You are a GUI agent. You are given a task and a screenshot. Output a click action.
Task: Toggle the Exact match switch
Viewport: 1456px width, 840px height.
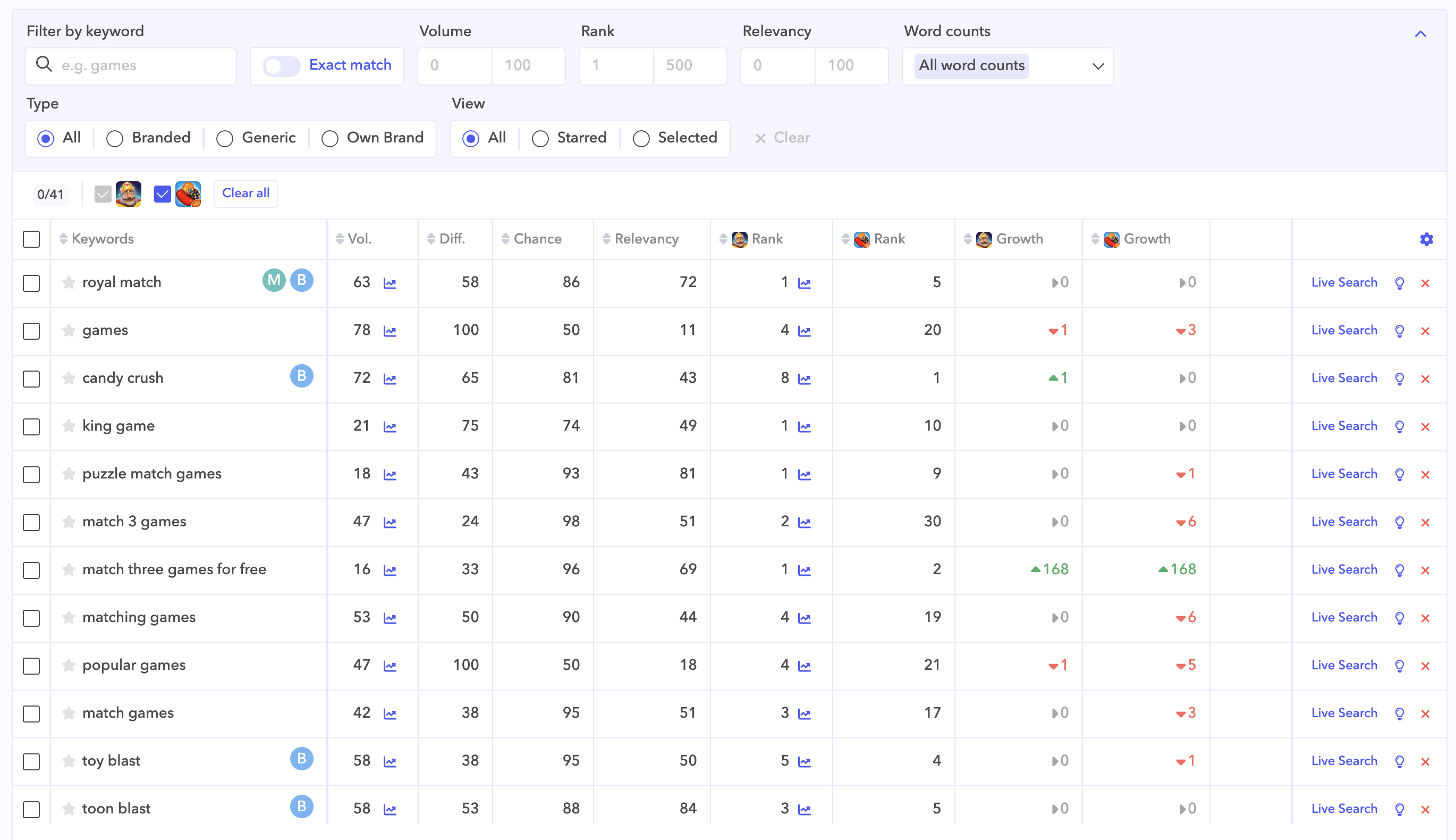coord(282,66)
